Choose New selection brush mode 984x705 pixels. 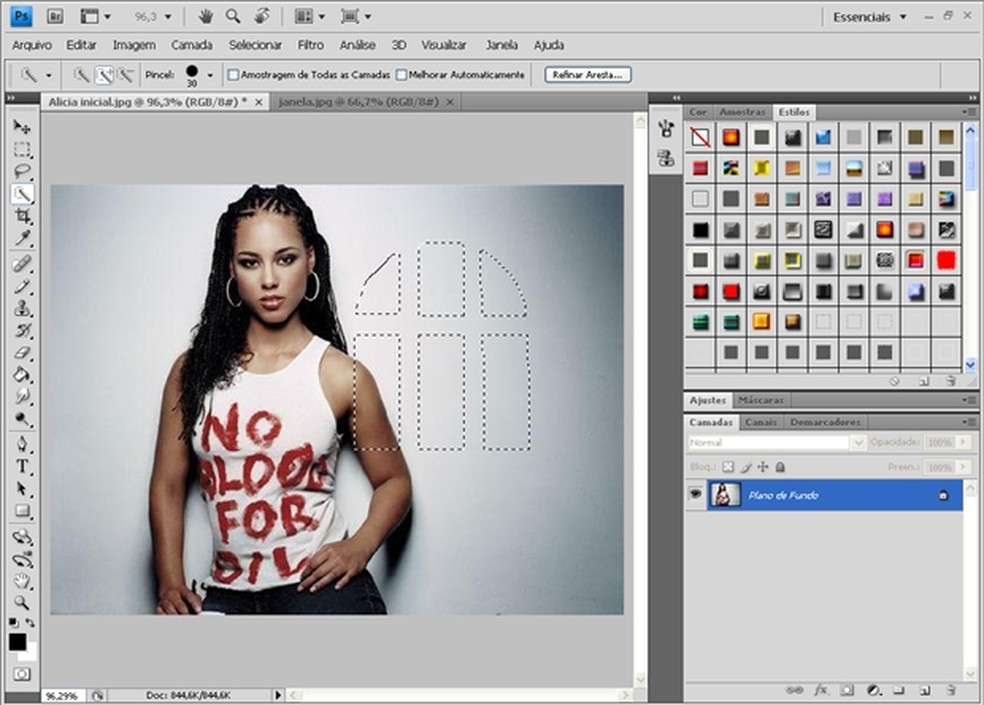pos(82,75)
